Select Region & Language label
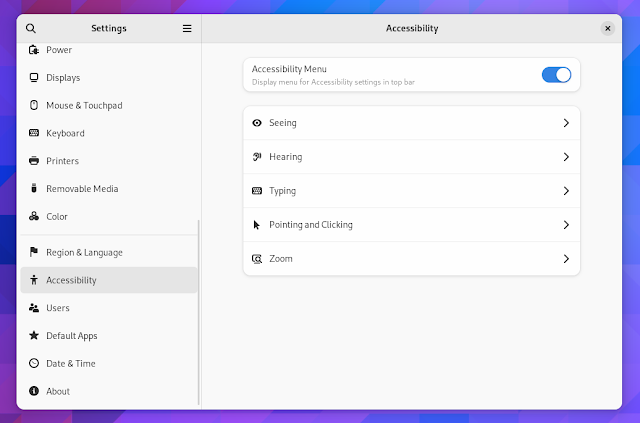640x423 pixels. tap(84, 252)
